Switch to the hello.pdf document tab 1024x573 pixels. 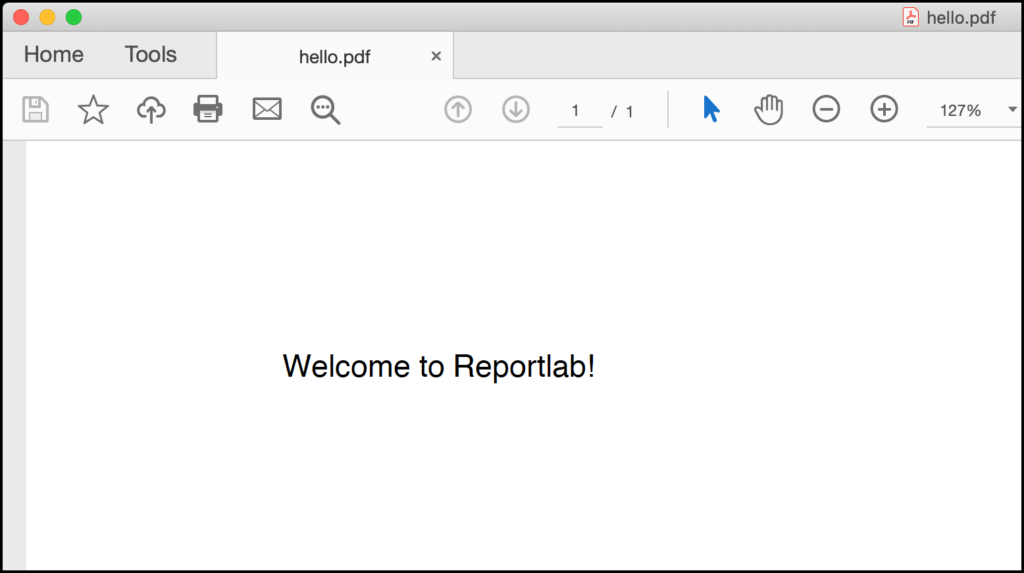click(x=334, y=57)
